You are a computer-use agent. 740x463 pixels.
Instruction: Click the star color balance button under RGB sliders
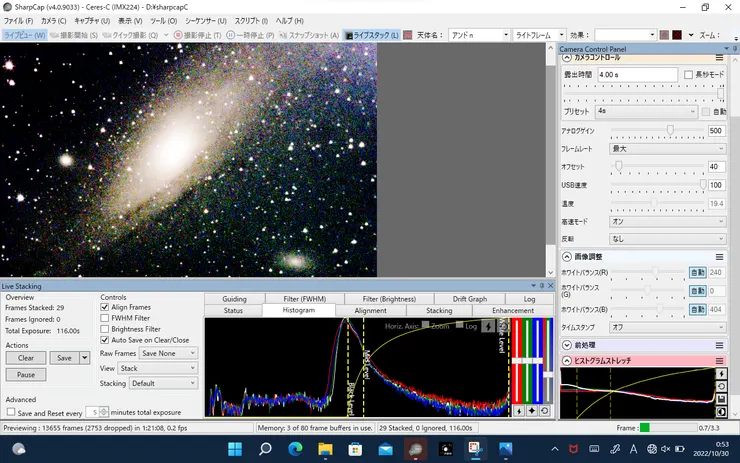pyautogui.click(x=531, y=411)
